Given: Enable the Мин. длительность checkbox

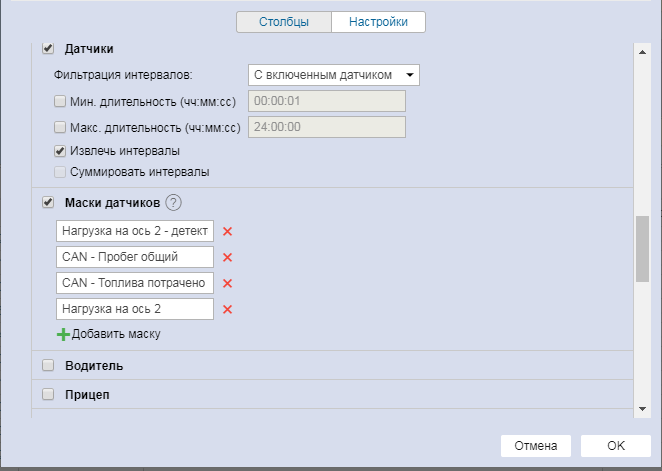Looking at the screenshot, I should [59, 101].
